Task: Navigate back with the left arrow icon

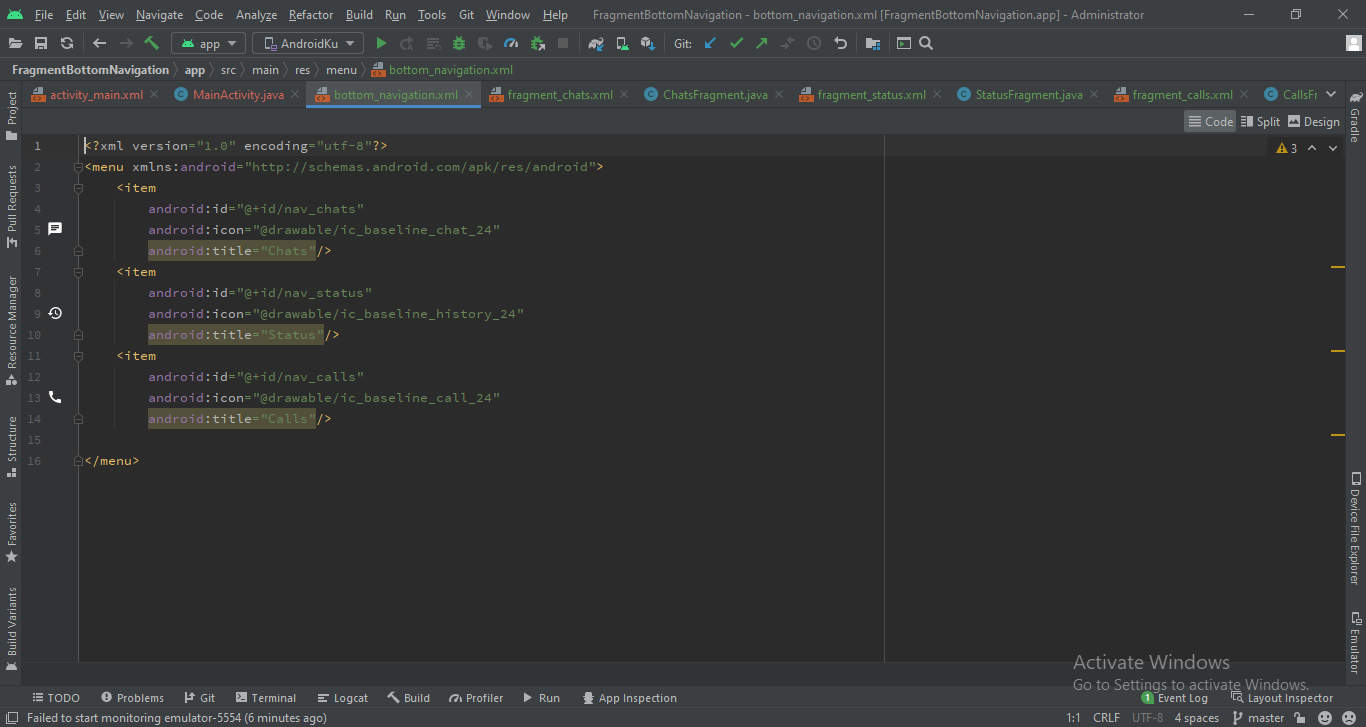Action: coord(99,43)
